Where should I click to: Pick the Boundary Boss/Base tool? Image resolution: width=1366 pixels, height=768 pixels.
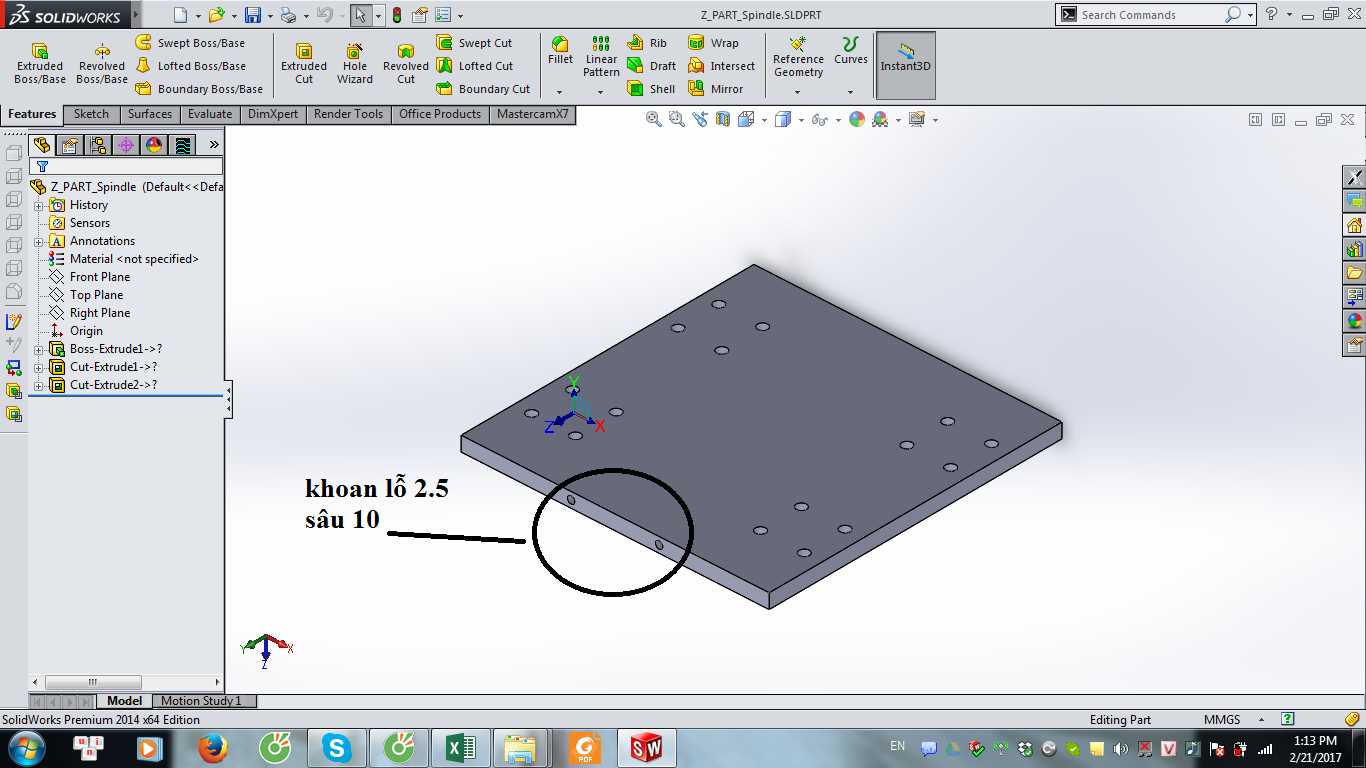coord(199,89)
